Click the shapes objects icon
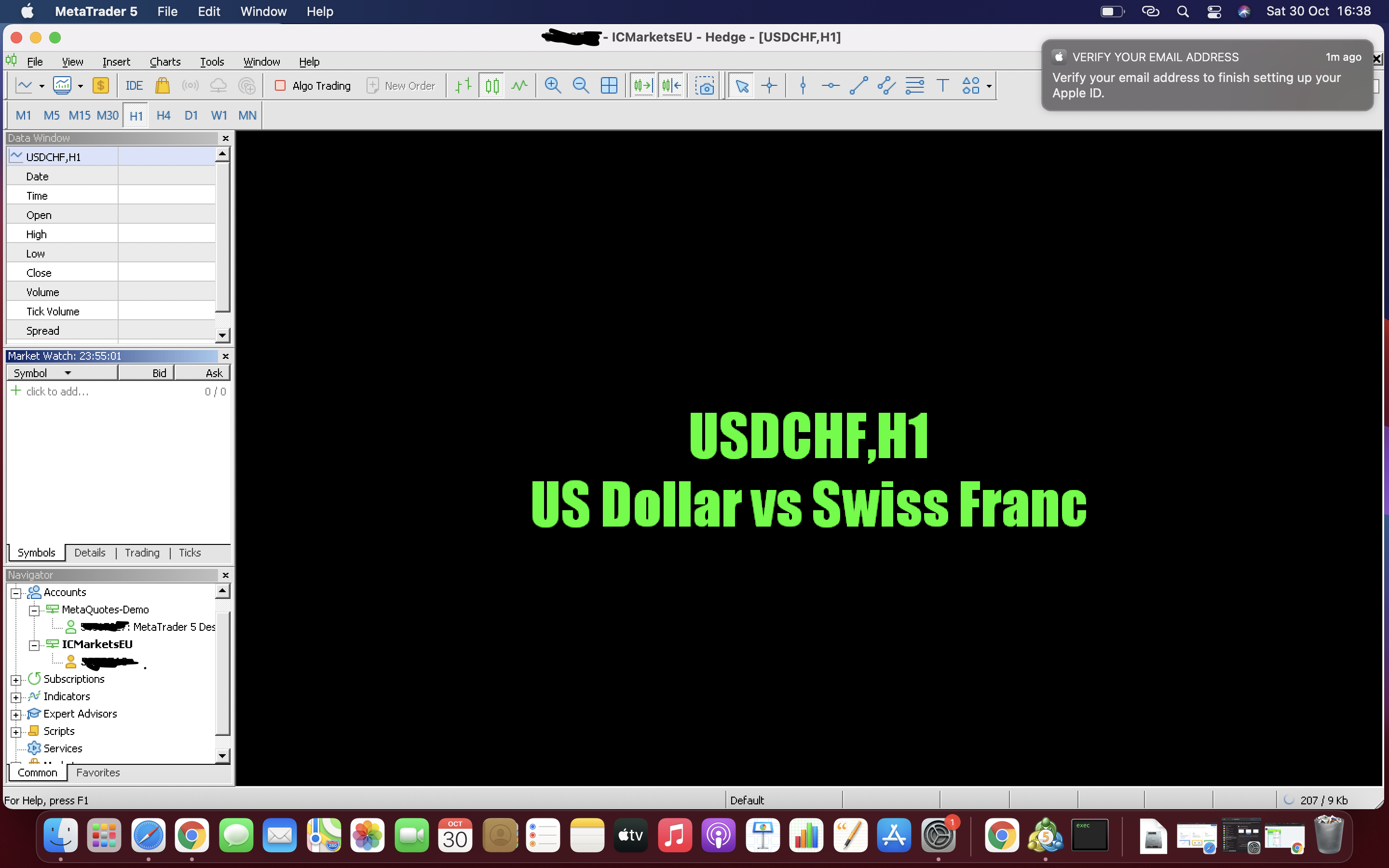 coord(970,85)
